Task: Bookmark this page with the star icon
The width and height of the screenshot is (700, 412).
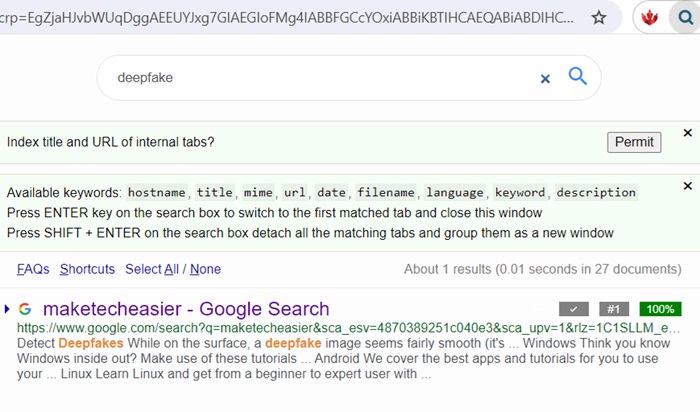Action: pos(599,18)
